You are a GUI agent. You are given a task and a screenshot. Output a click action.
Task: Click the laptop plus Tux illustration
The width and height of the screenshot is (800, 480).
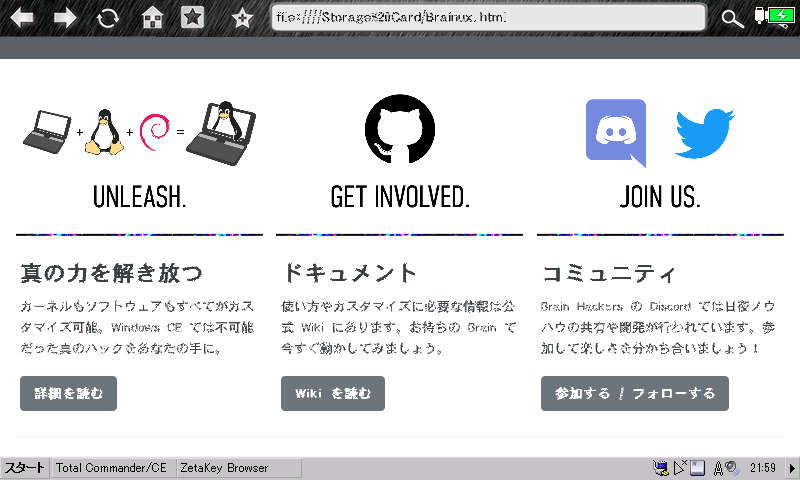[x=139, y=133]
